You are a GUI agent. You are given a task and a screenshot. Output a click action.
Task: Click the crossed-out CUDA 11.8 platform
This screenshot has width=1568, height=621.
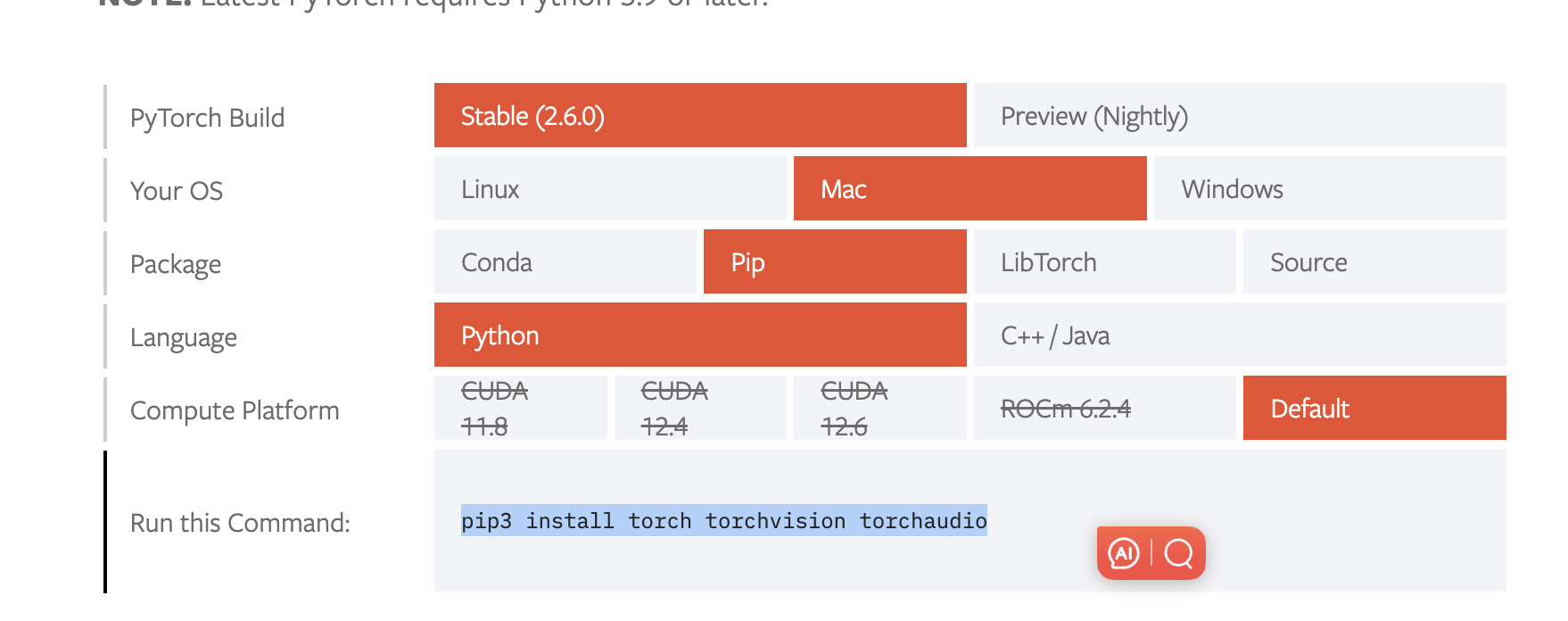520,409
